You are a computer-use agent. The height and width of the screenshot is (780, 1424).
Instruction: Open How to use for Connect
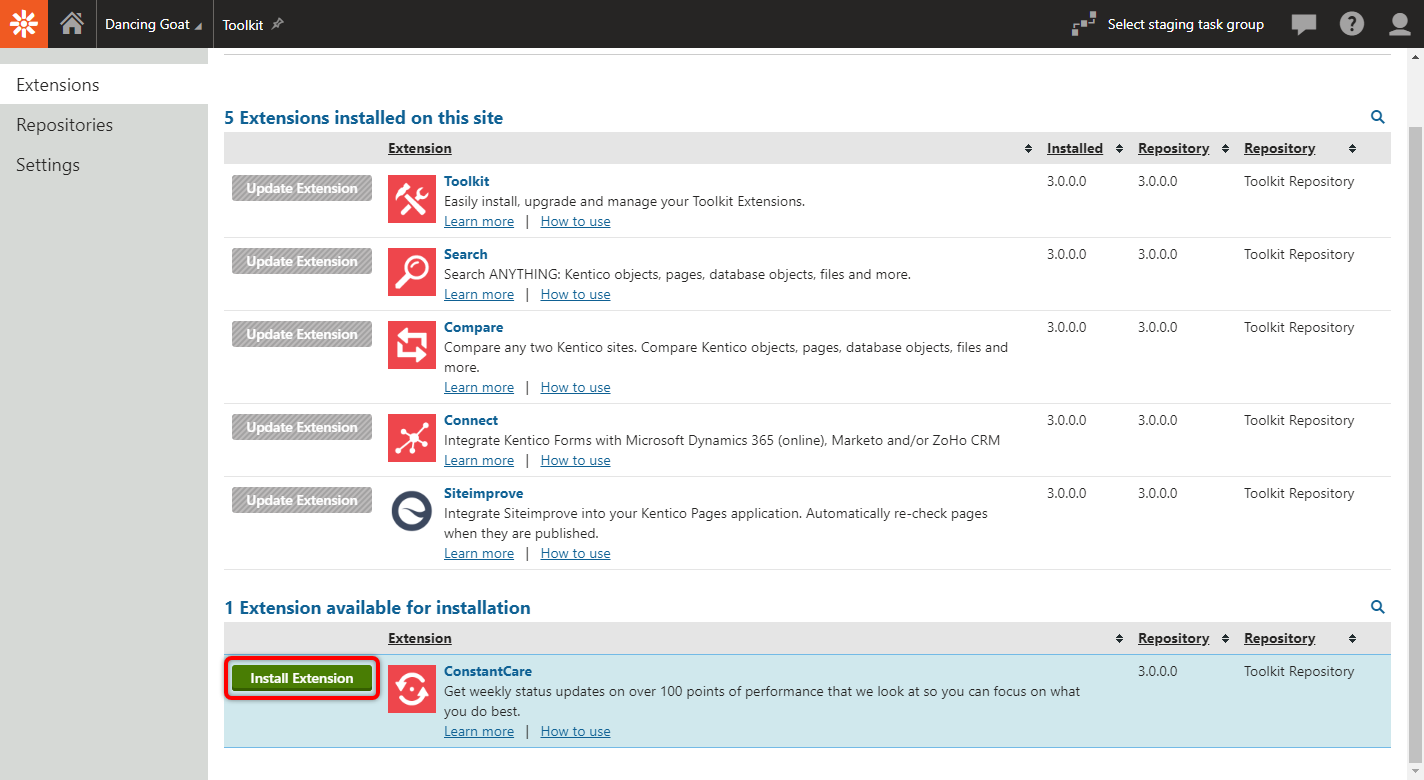click(575, 460)
